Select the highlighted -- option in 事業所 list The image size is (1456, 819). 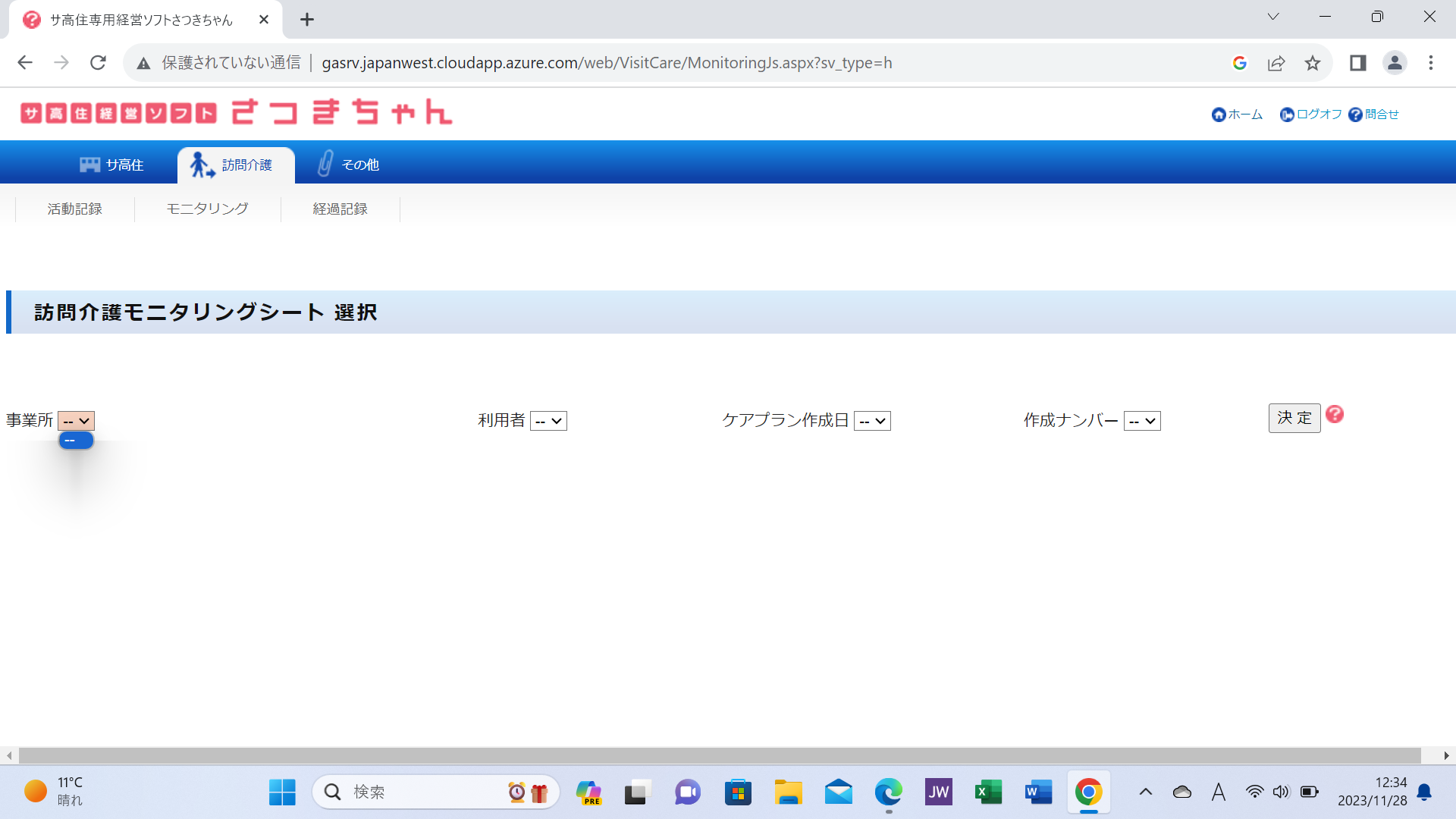point(76,441)
